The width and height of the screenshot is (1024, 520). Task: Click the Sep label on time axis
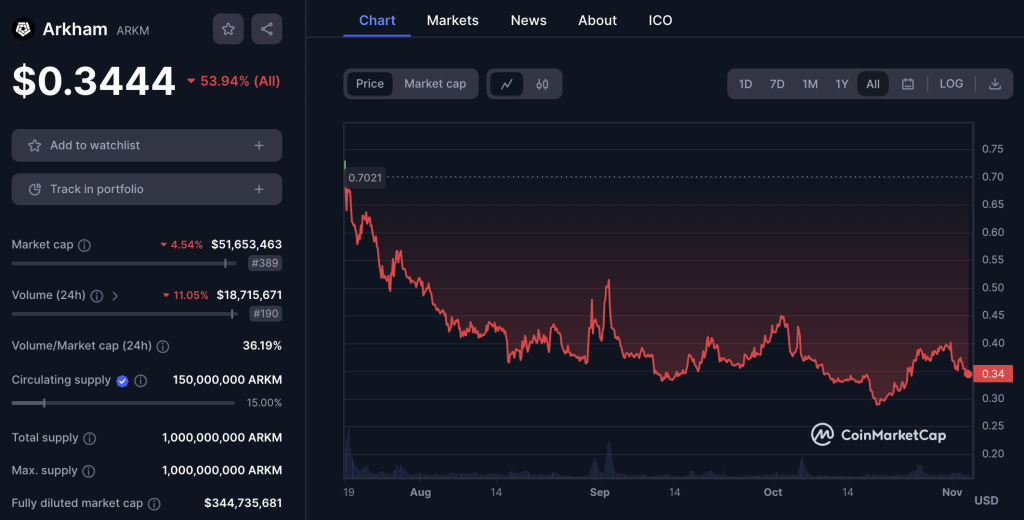click(600, 493)
